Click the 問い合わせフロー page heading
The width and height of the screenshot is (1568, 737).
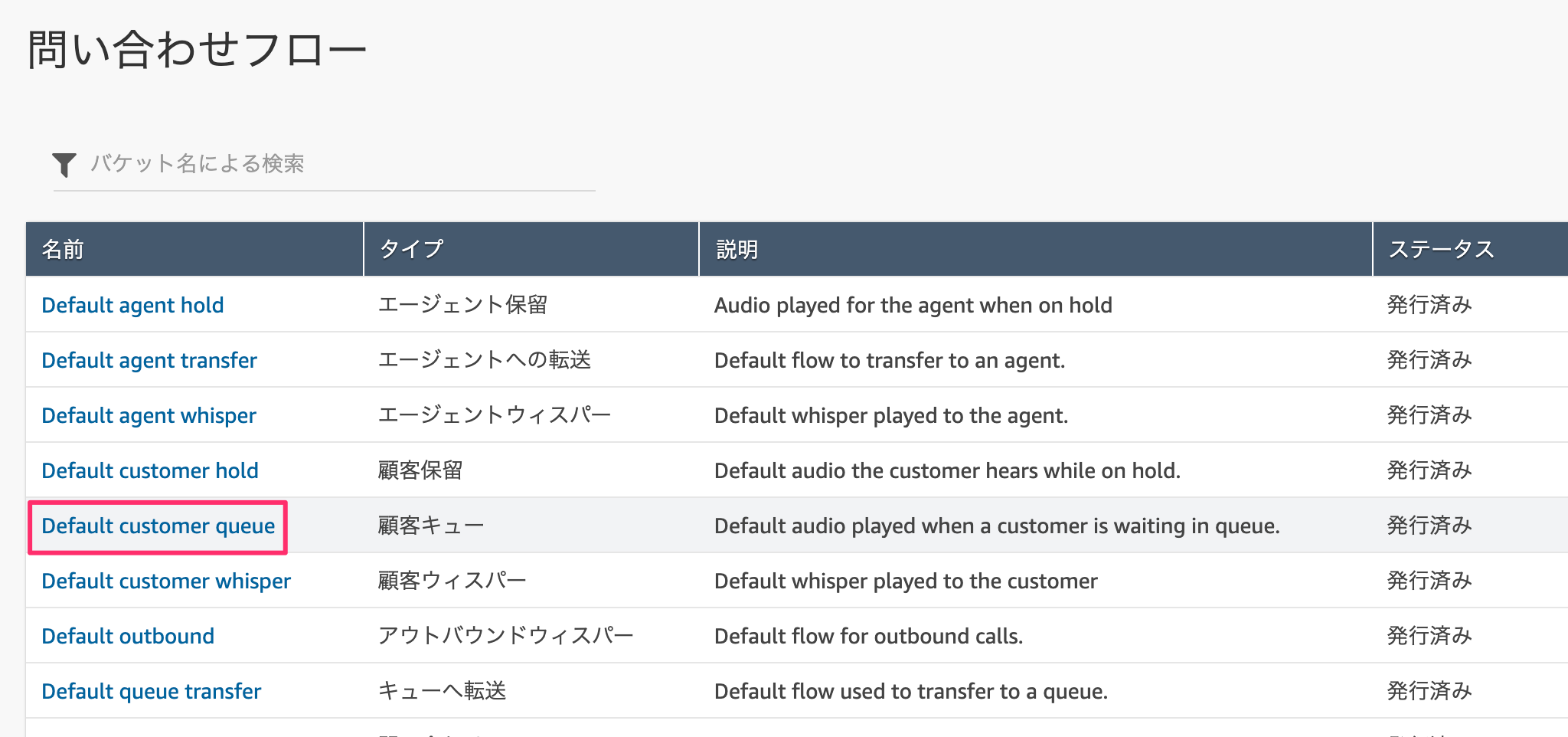coord(197,51)
